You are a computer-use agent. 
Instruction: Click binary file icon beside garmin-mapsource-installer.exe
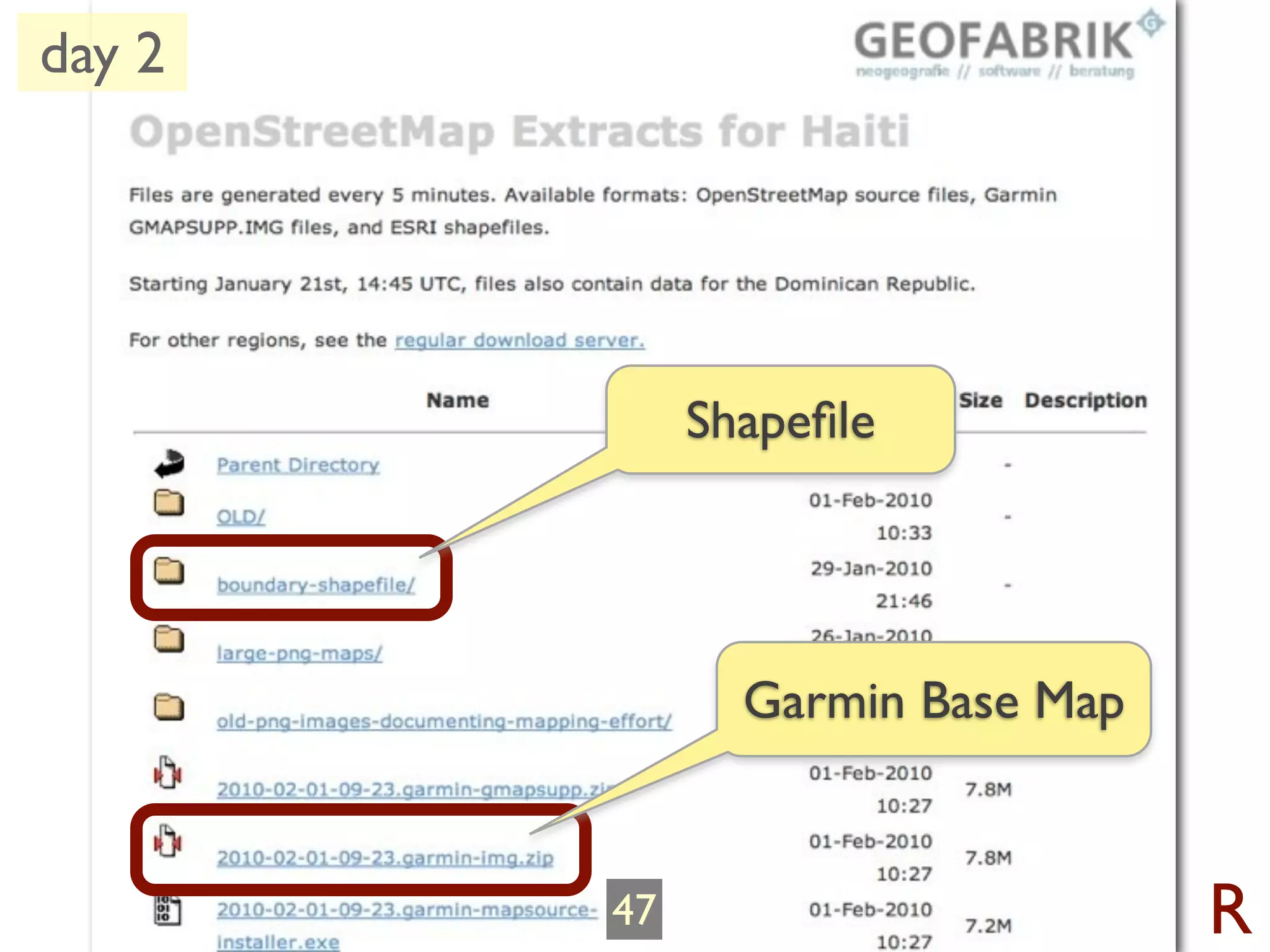[167, 910]
